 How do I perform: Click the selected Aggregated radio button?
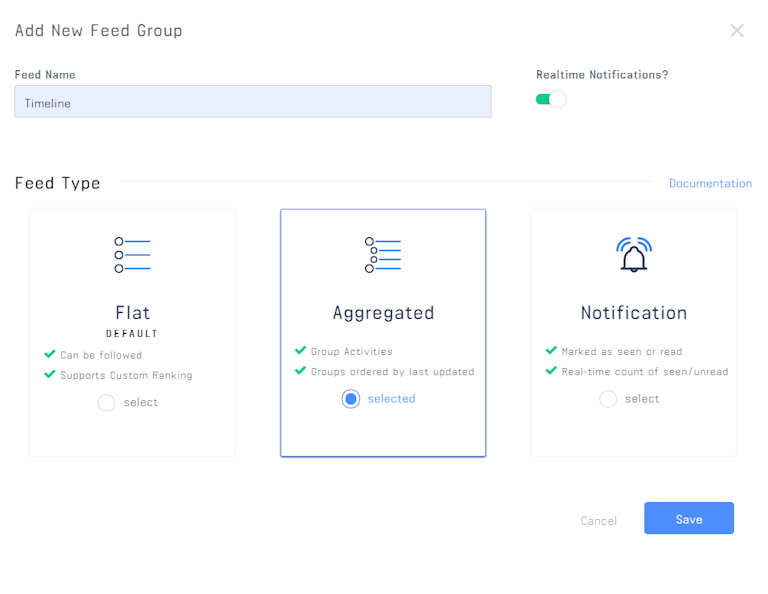click(x=351, y=399)
